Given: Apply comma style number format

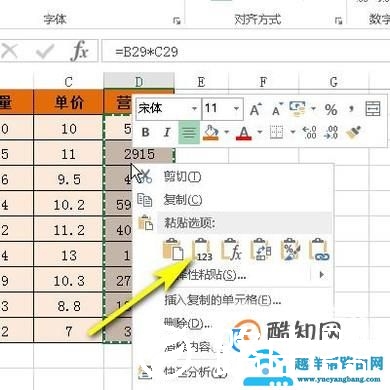Looking at the screenshot, I should click(351, 109).
